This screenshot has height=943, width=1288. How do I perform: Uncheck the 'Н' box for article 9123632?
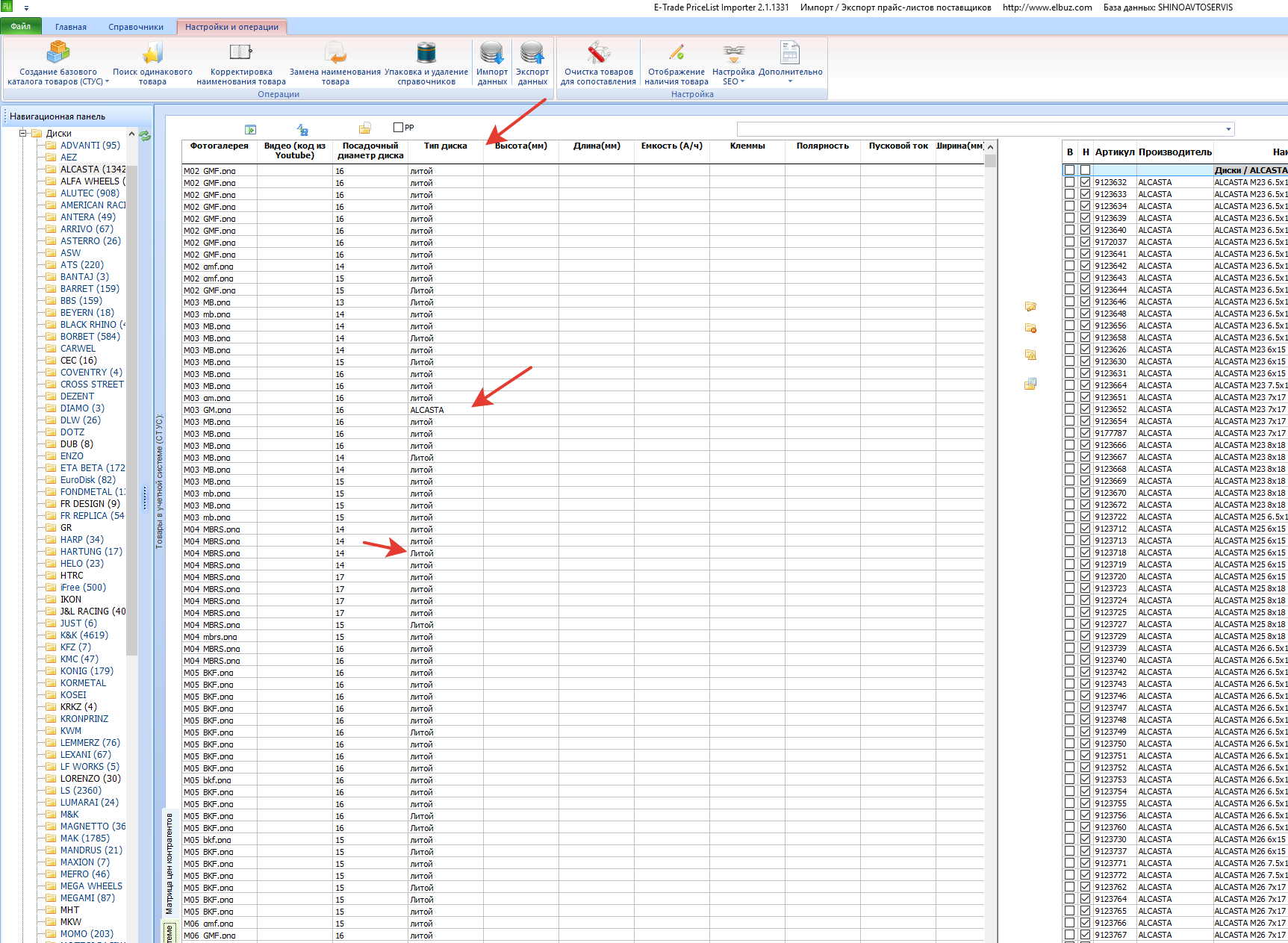[1085, 182]
